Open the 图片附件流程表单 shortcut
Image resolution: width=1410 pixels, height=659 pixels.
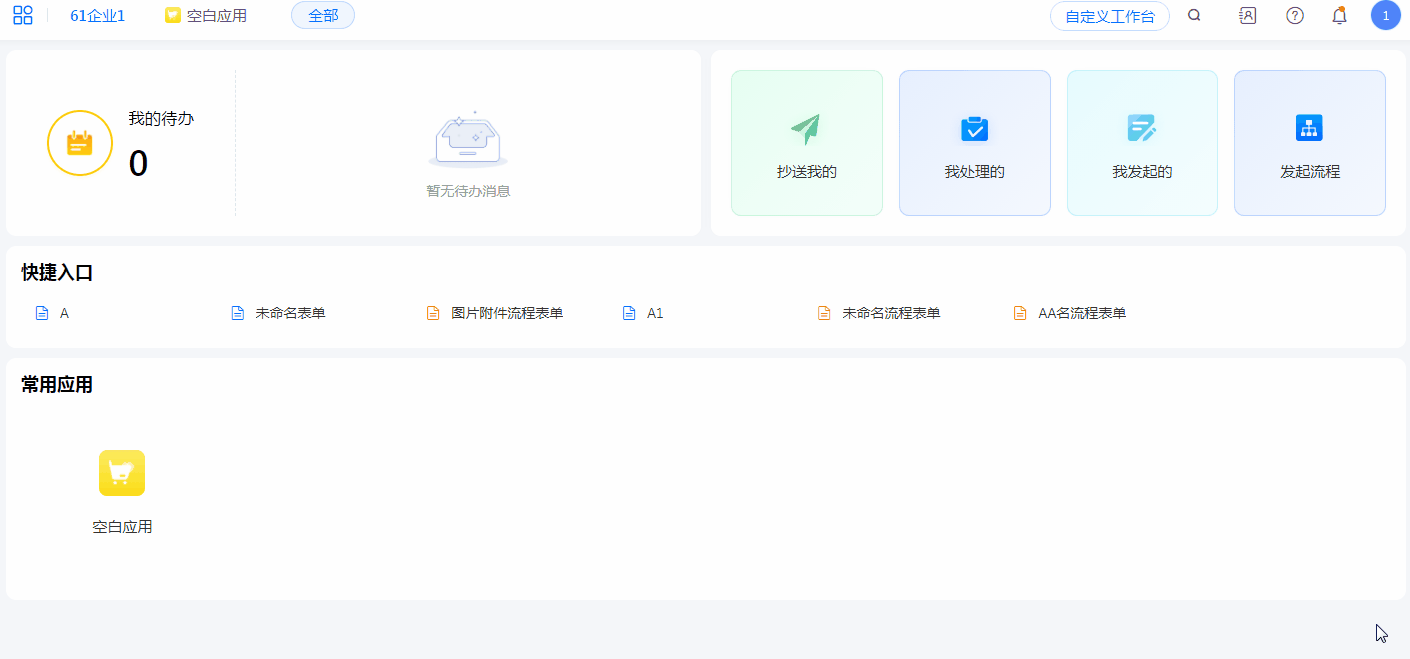507,313
